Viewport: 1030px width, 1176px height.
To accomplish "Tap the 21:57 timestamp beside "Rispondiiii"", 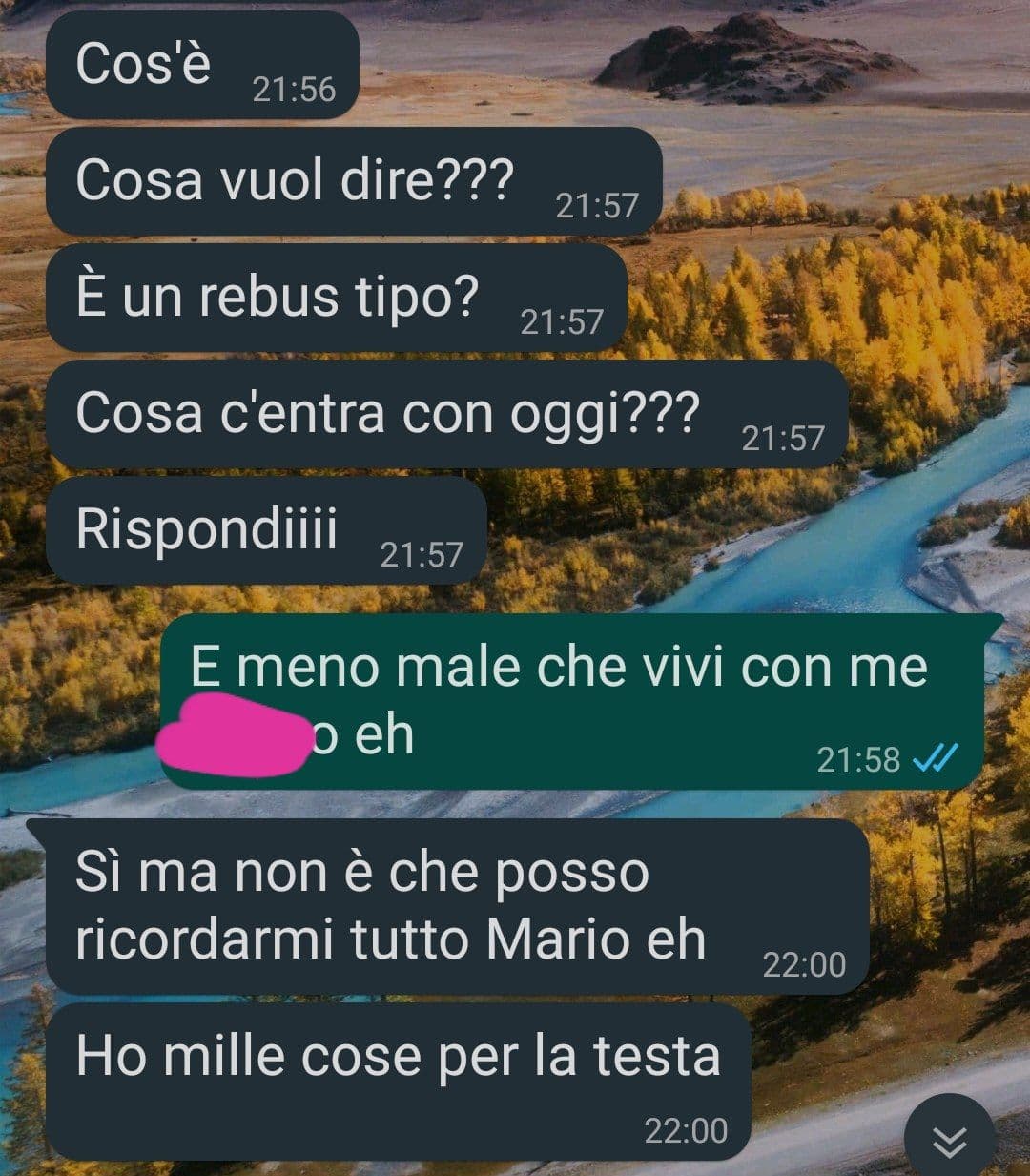I will [x=422, y=554].
